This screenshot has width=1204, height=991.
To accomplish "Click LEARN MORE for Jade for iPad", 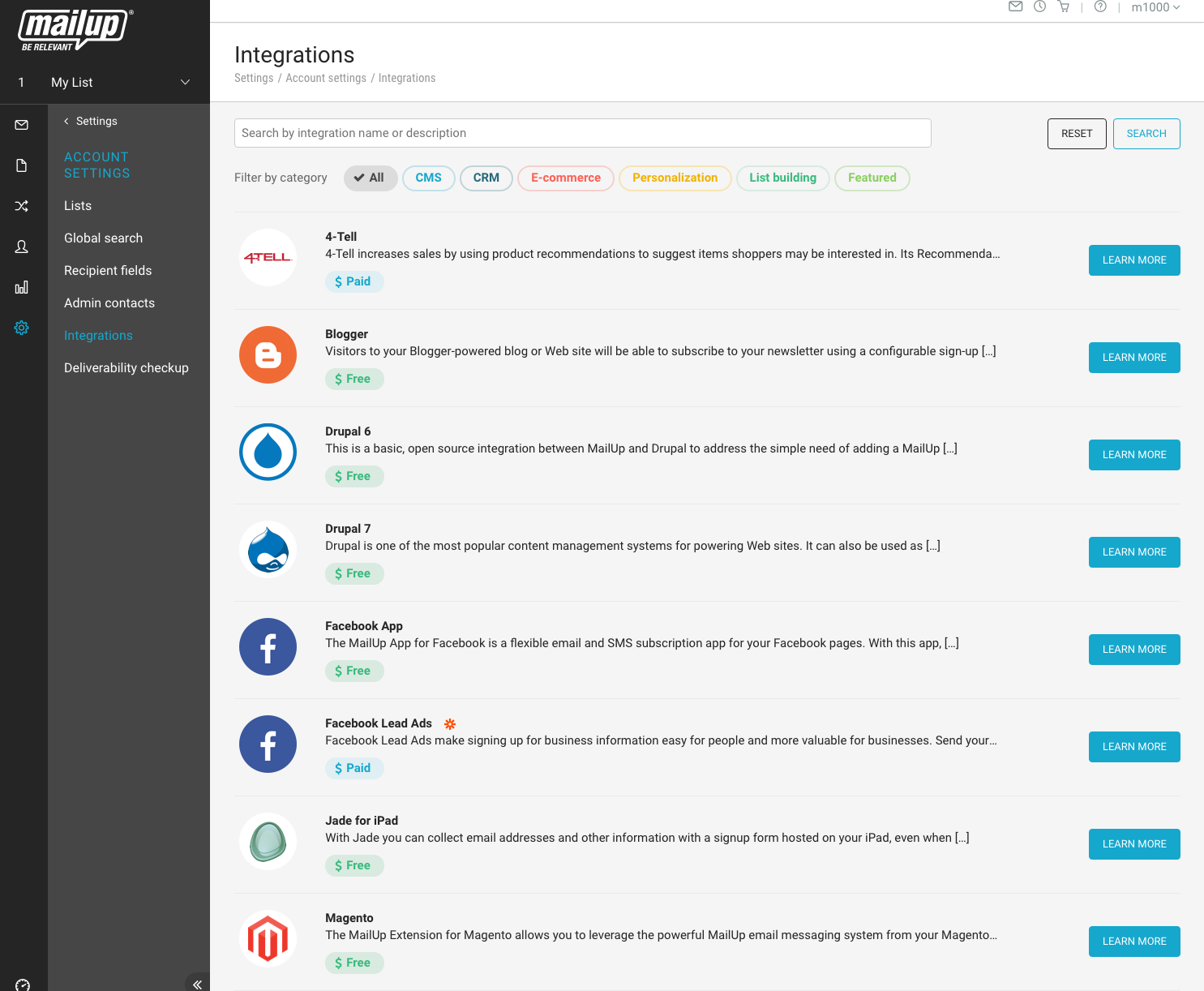I will 1134,844.
